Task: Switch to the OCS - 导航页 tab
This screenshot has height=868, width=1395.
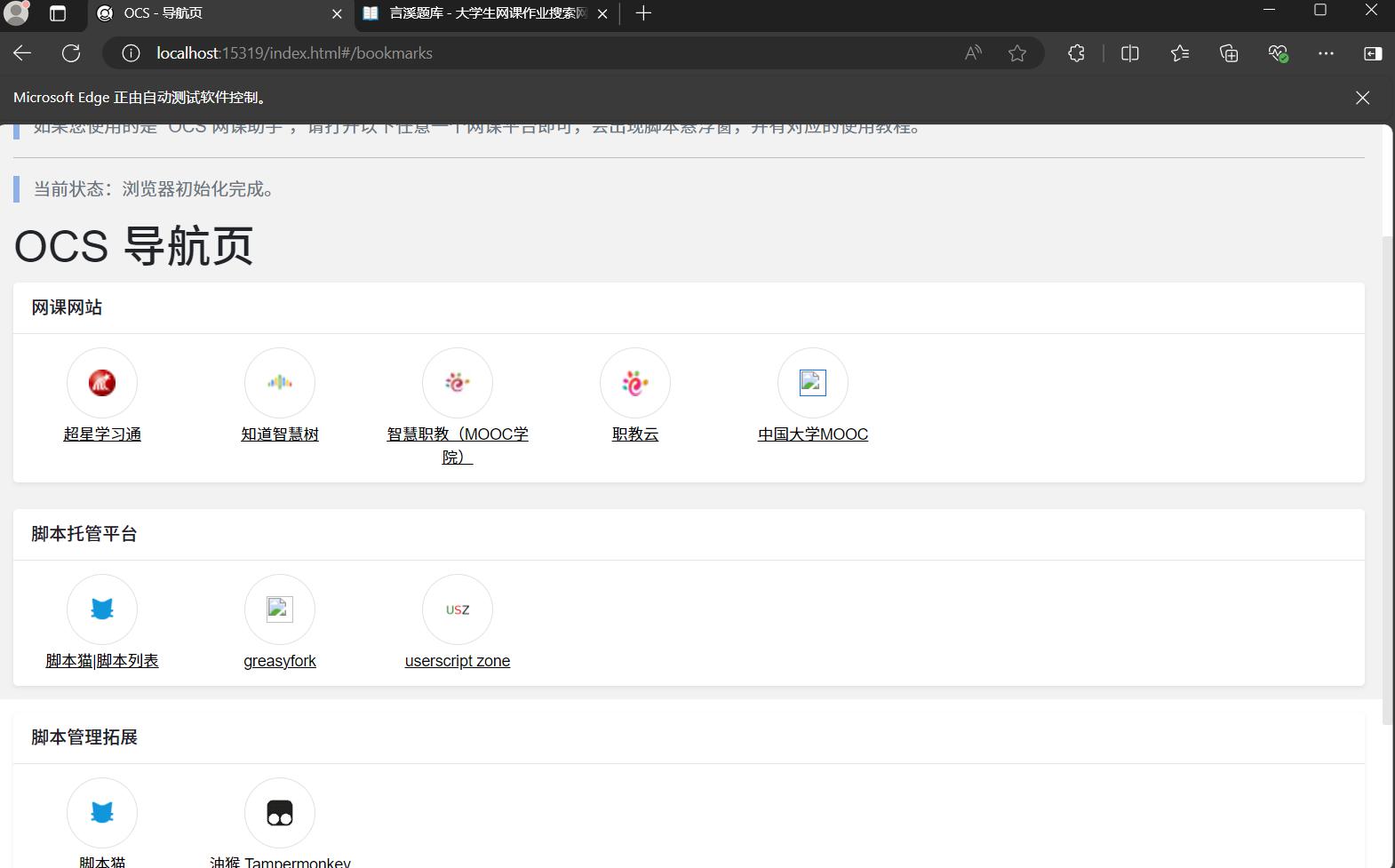Action: click(219, 13)
